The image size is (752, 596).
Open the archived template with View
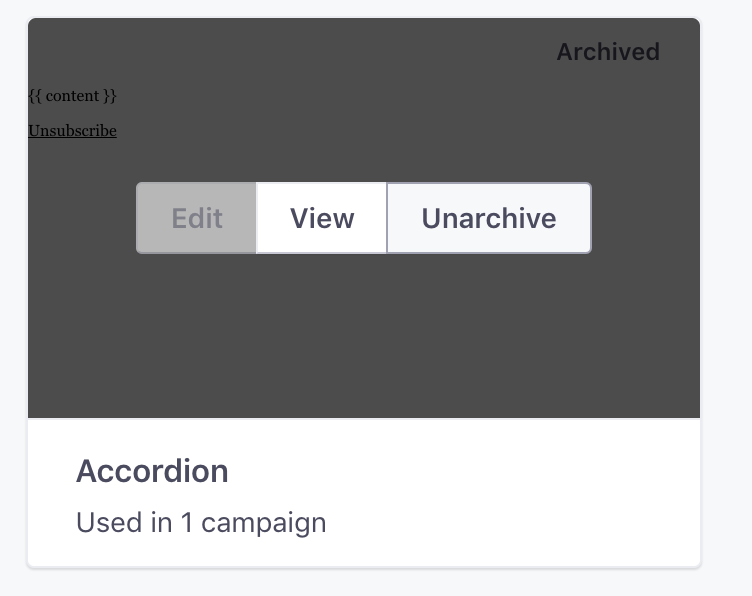pos(321,218)
